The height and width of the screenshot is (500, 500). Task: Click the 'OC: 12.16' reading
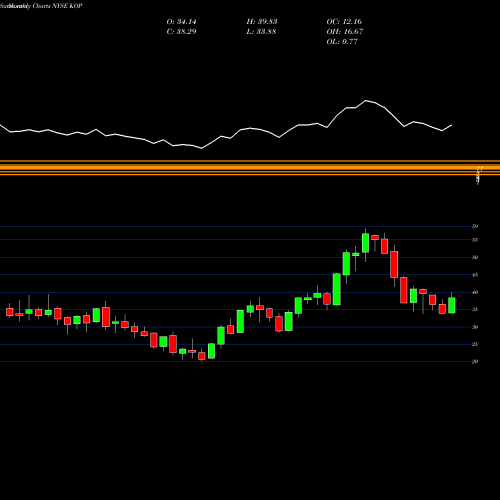pyautogui.click(x=344, y=22)
